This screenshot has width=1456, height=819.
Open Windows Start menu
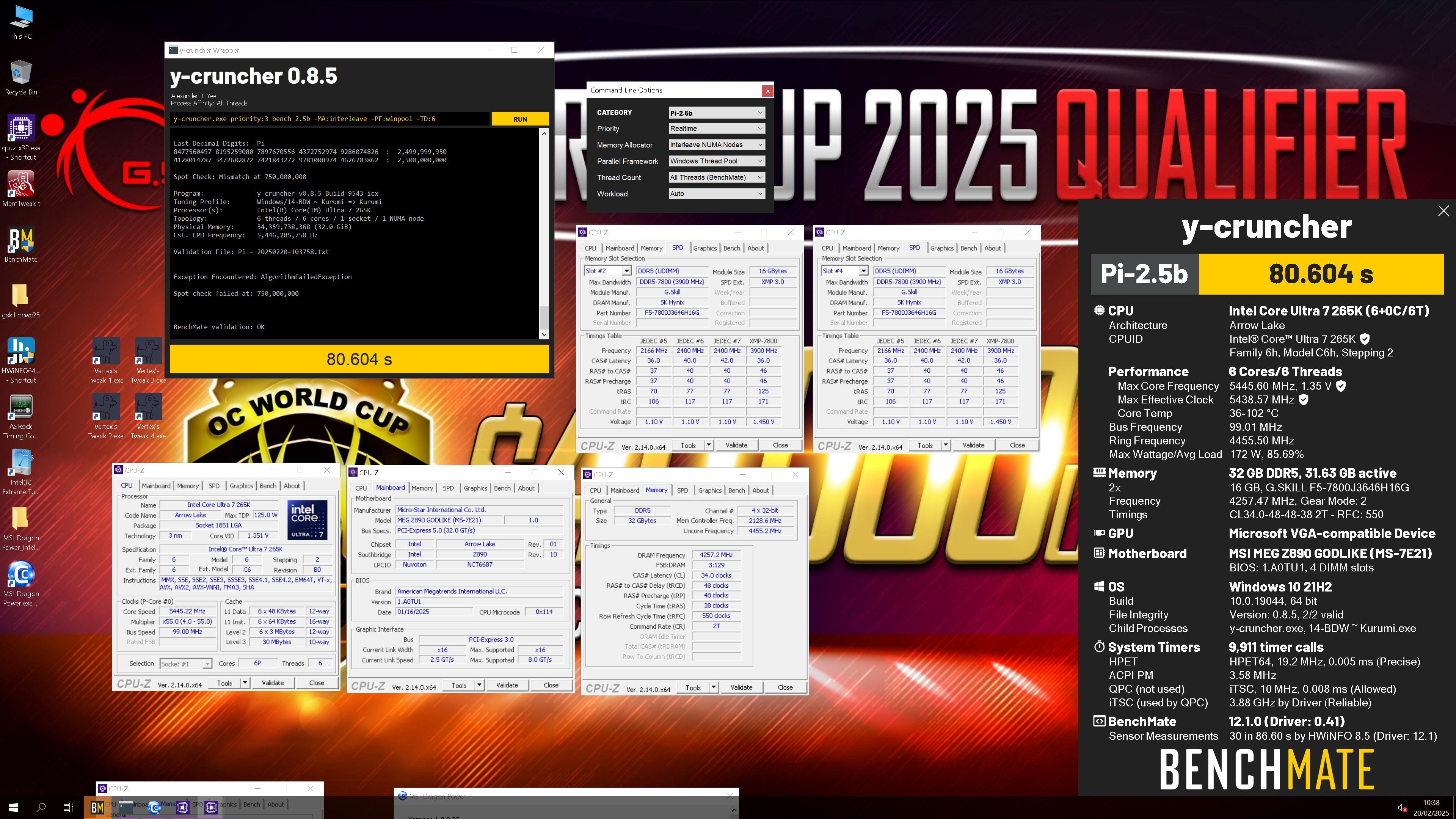[14, 807]
